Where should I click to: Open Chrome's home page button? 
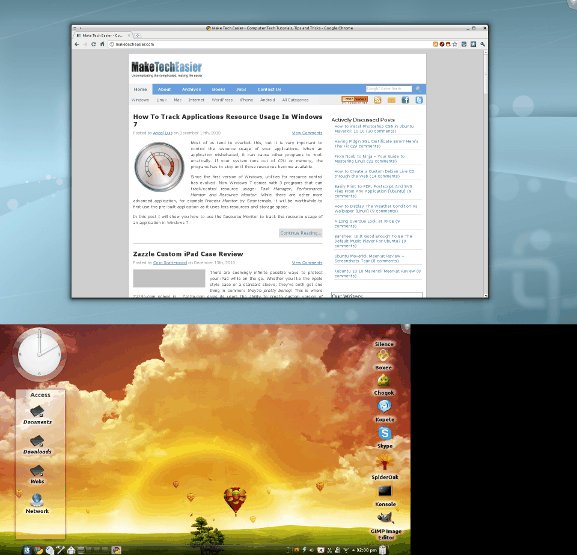[x=102, y=44]
